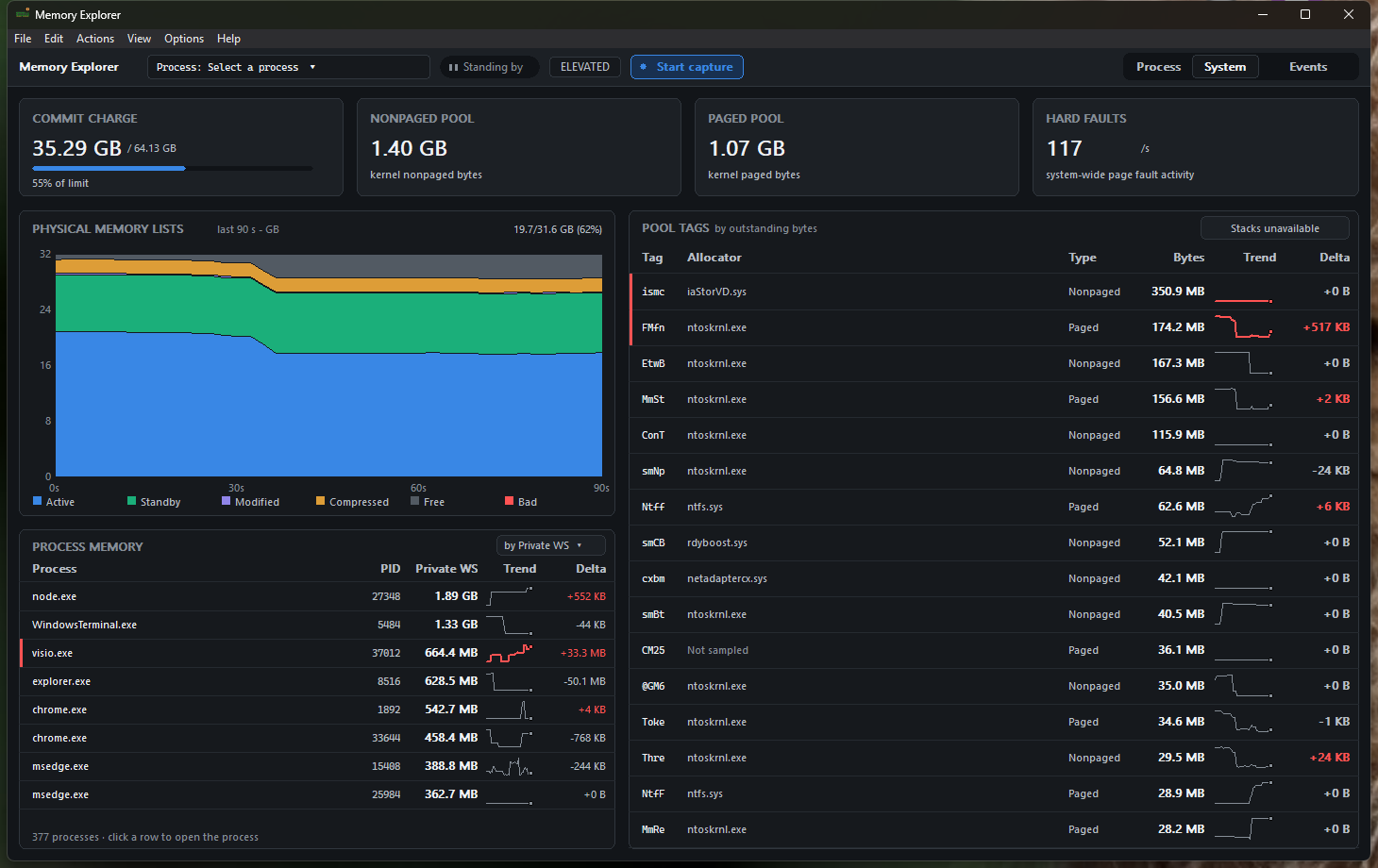Switch to the Process tab
Screen dimensions: 1378x868
pyautogui.click(x=1158, y=67)
